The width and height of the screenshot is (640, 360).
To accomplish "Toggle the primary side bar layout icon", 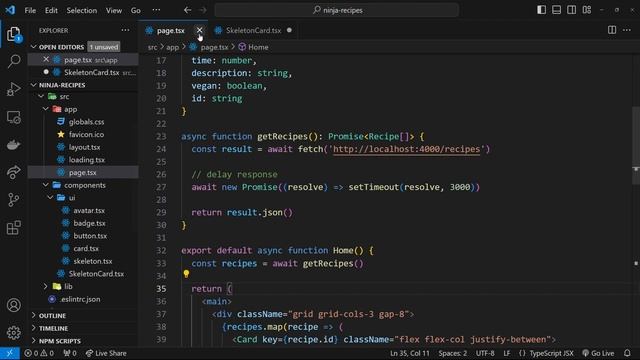I will (541, 10).
